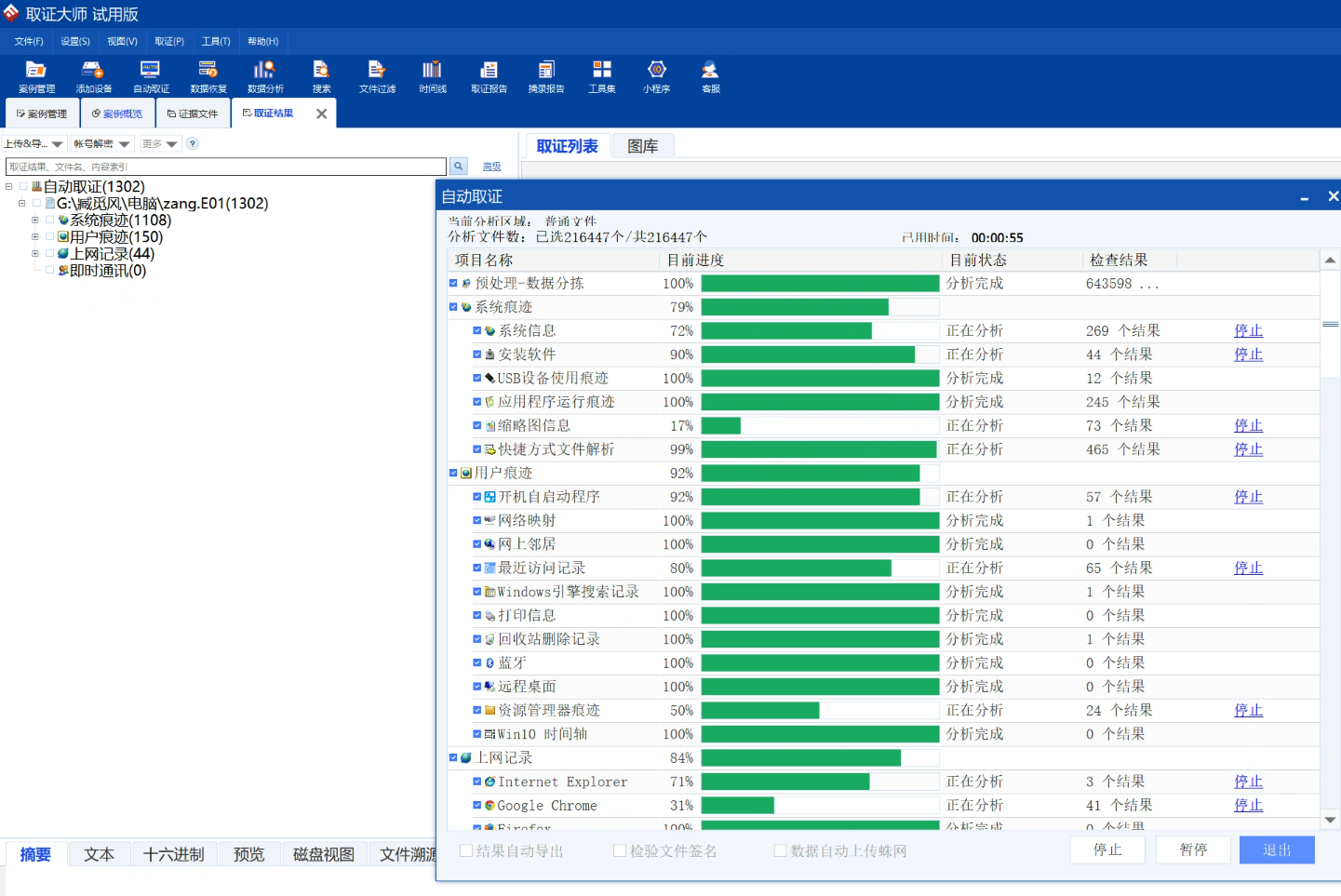Open the 文件(F) menu
This screenshot has height=896, width=1341.
coord(29,41)
